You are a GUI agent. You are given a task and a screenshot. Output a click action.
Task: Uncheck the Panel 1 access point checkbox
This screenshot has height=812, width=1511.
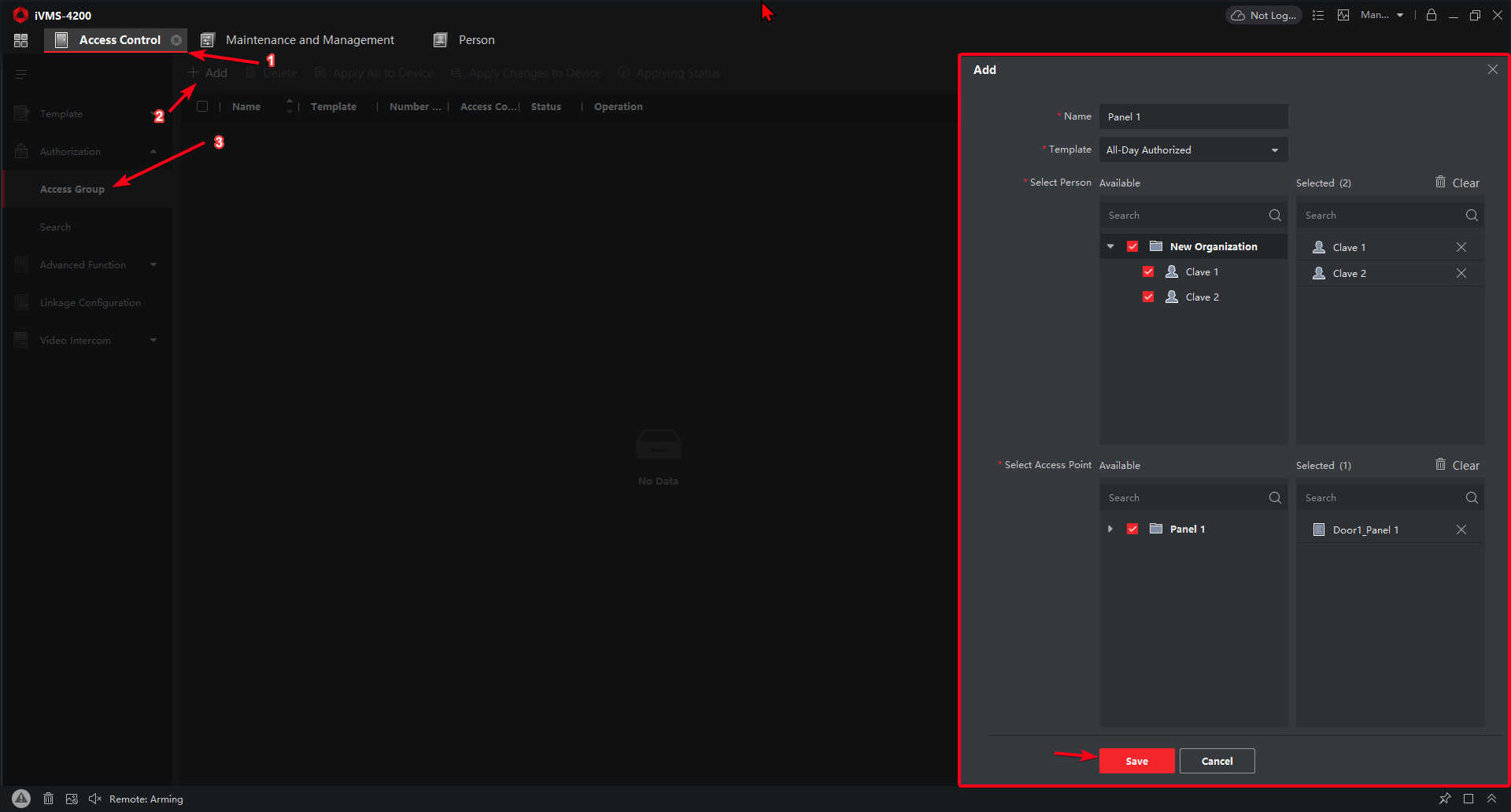click(1132, 529)
